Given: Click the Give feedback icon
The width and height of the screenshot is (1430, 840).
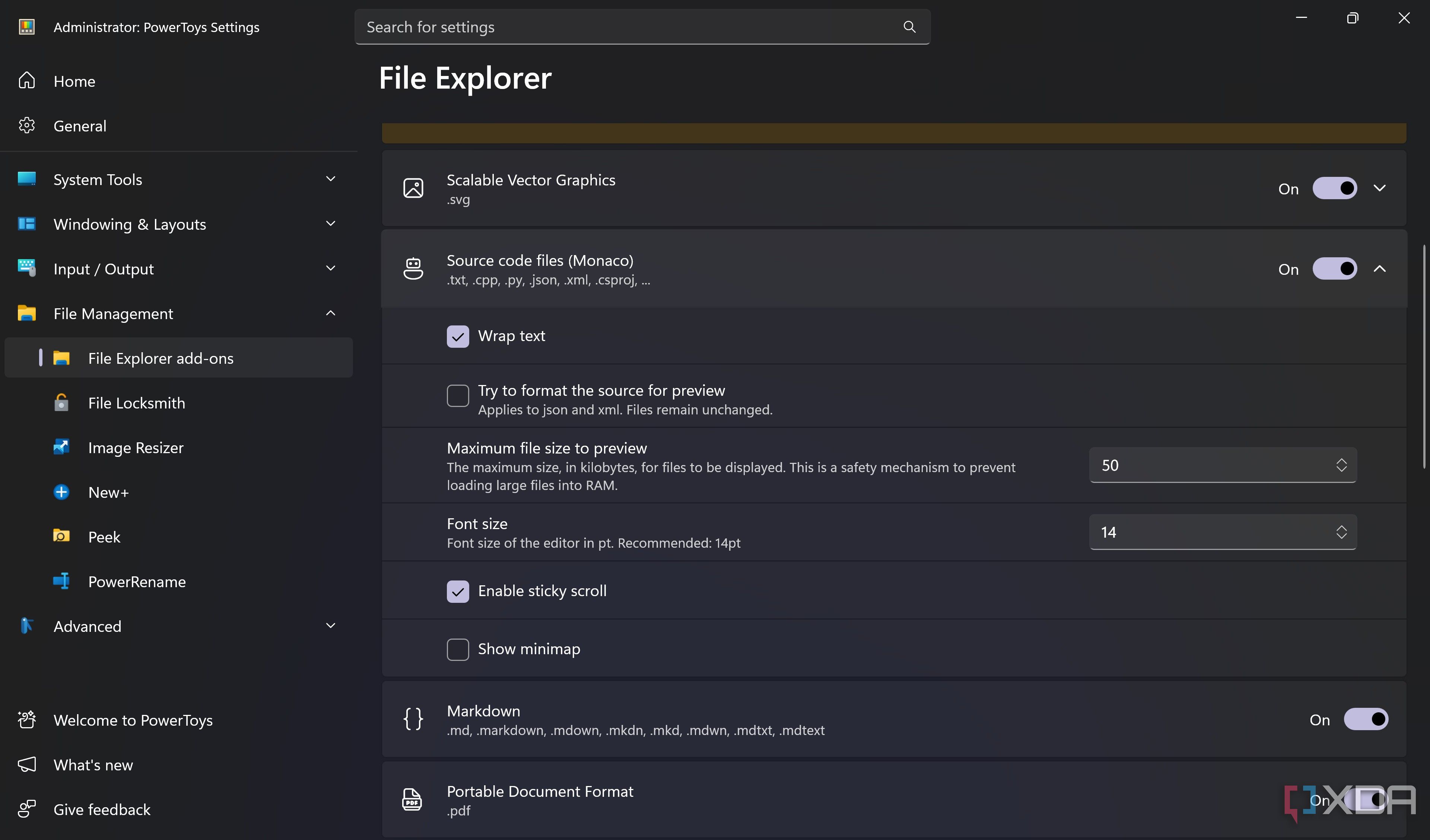Looking at the screenshot, I should pyautogui.click(x=27, y=809).
